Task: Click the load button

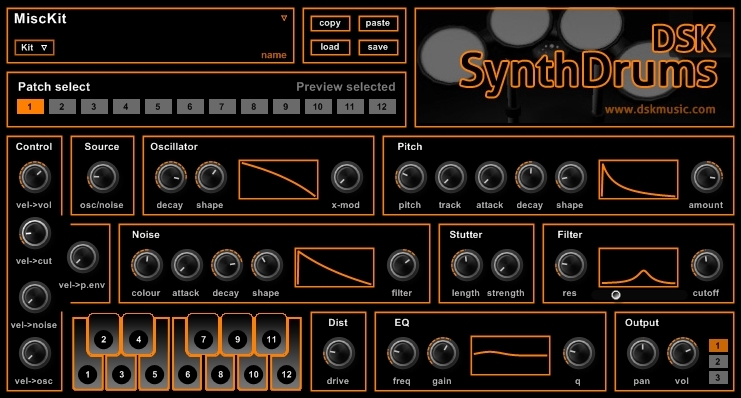Action: tap(330, 47)
